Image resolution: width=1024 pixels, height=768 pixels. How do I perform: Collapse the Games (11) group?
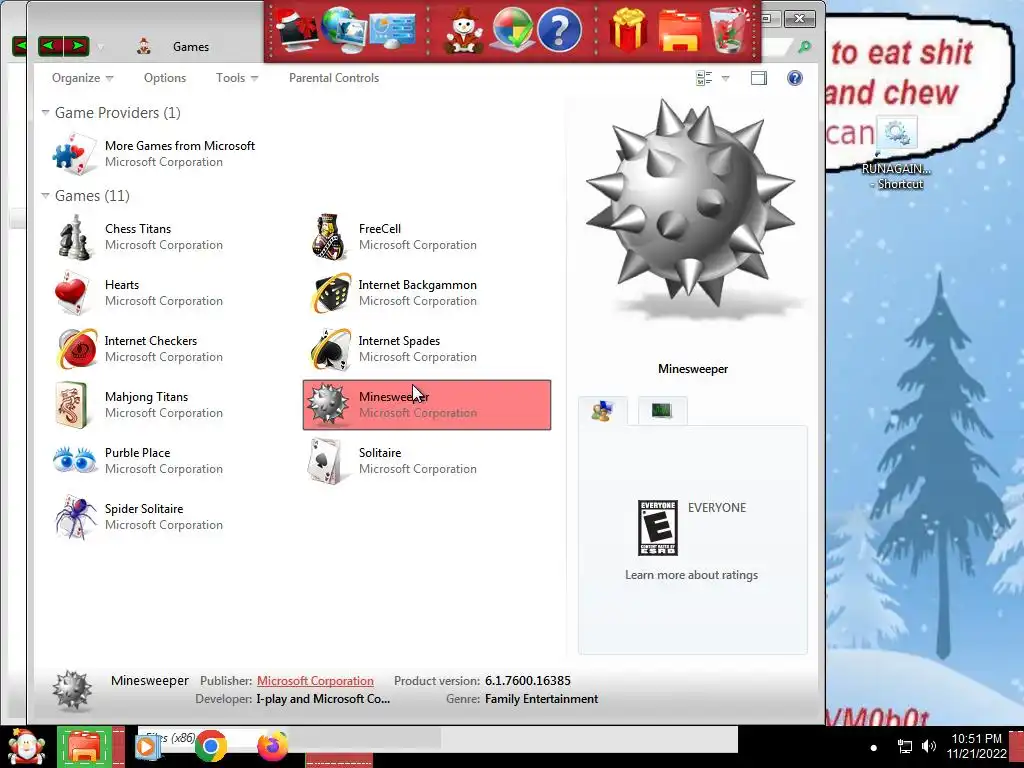tap(45, 196)
